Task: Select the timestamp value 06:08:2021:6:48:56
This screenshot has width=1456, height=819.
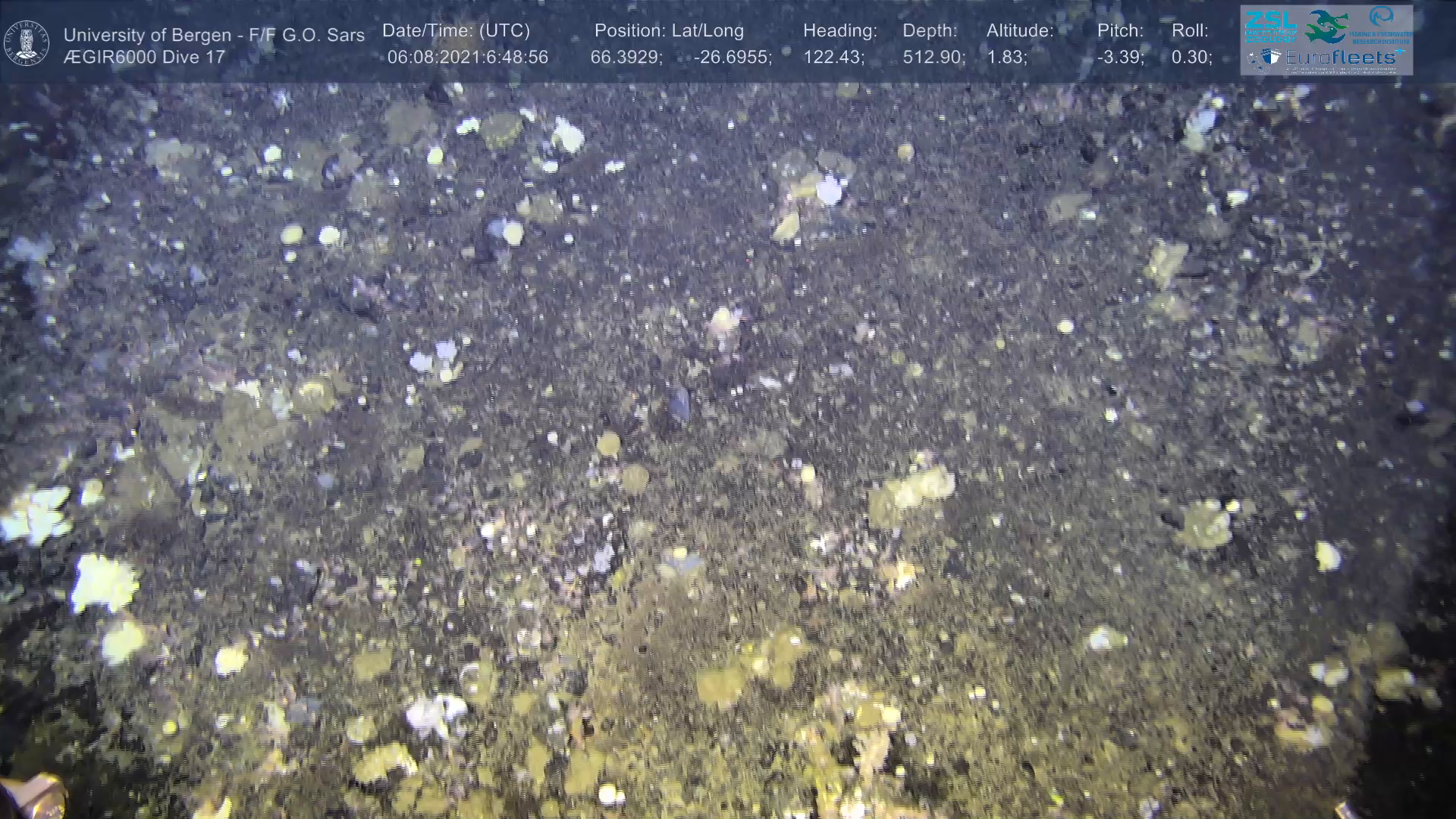Action: click(467, 58)
